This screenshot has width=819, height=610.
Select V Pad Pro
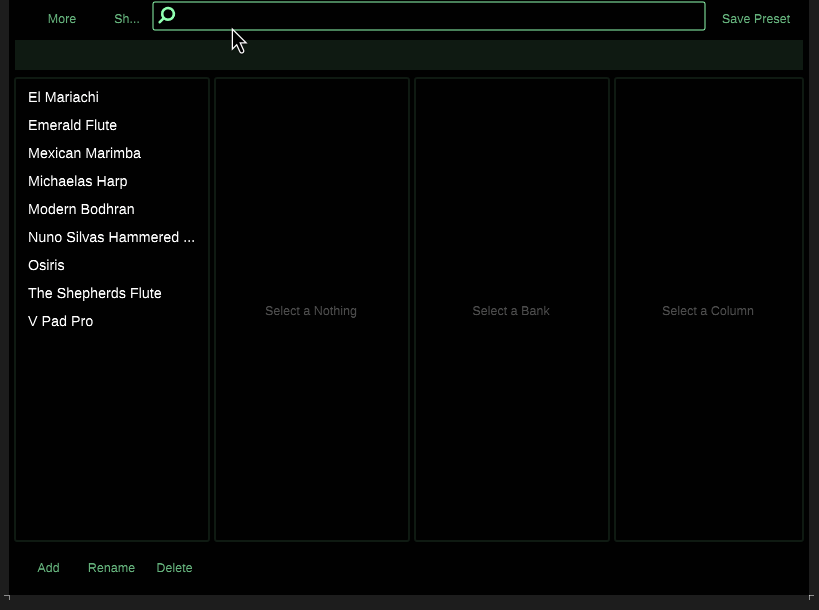pos(60,321)
